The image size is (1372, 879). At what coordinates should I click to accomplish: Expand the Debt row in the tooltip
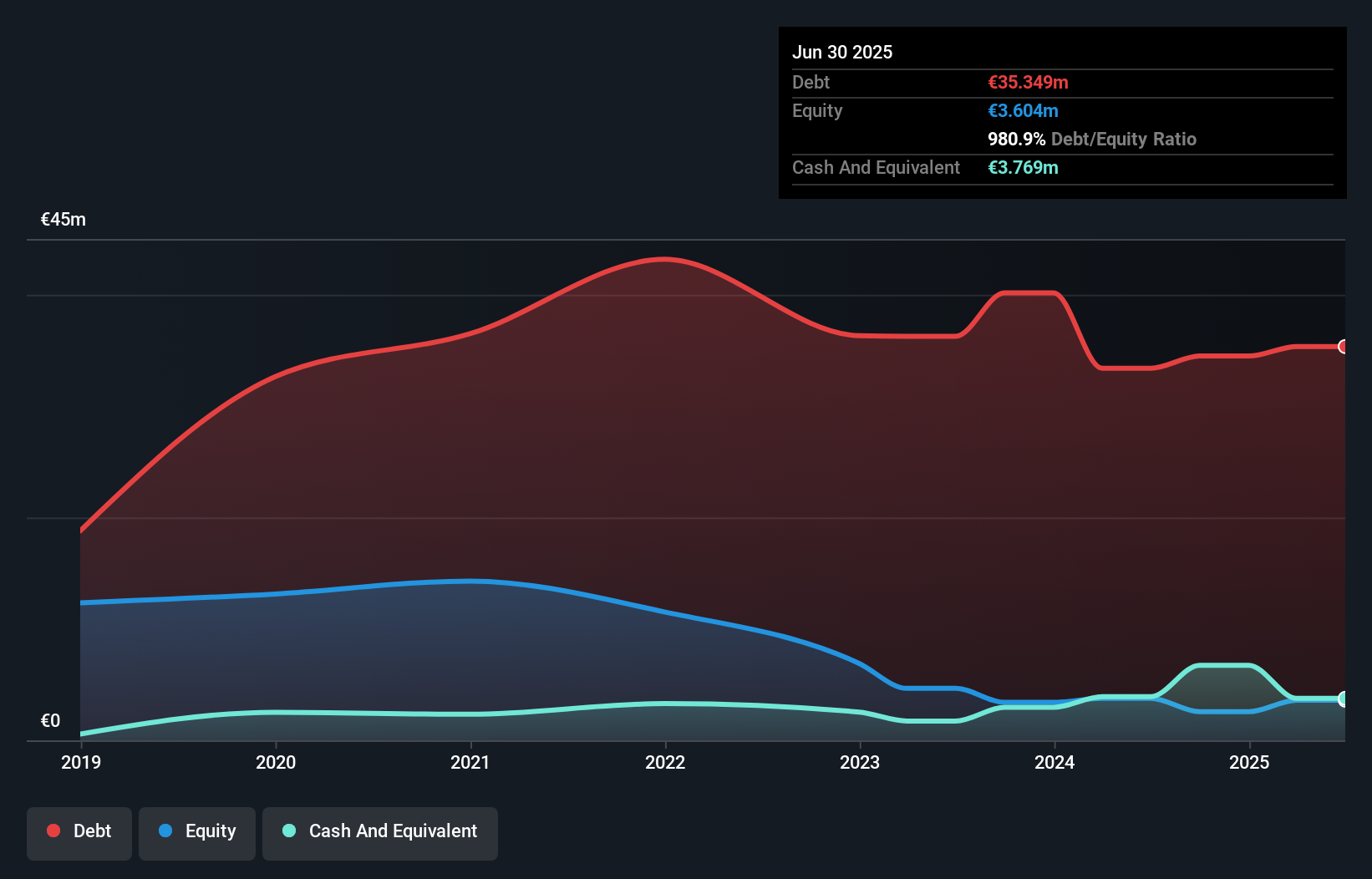(x=810, y=82)
